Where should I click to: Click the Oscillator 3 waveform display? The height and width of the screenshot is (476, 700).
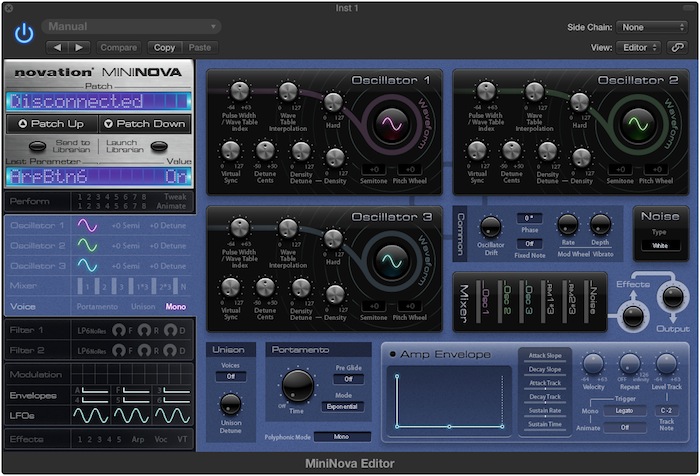(390, 261)
